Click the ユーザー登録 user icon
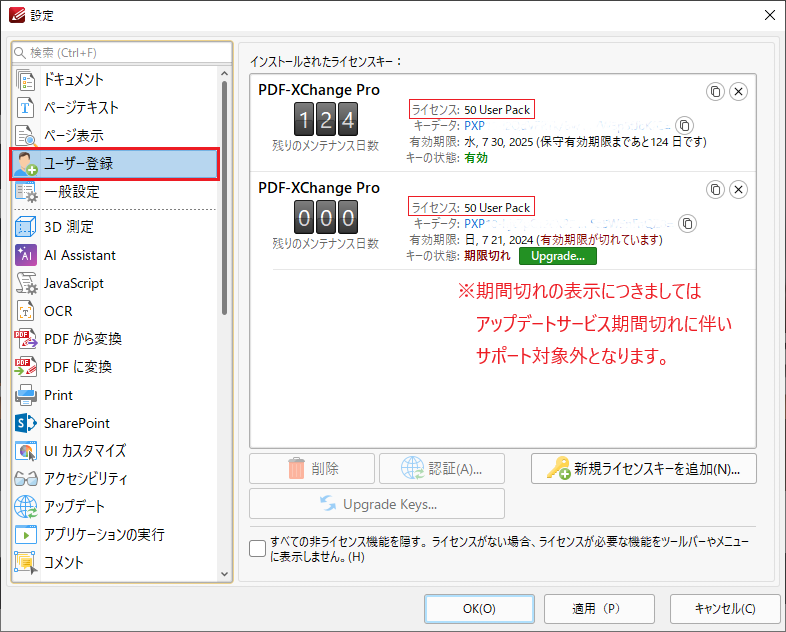Viewport: 786px width, 632px height. 26,164
